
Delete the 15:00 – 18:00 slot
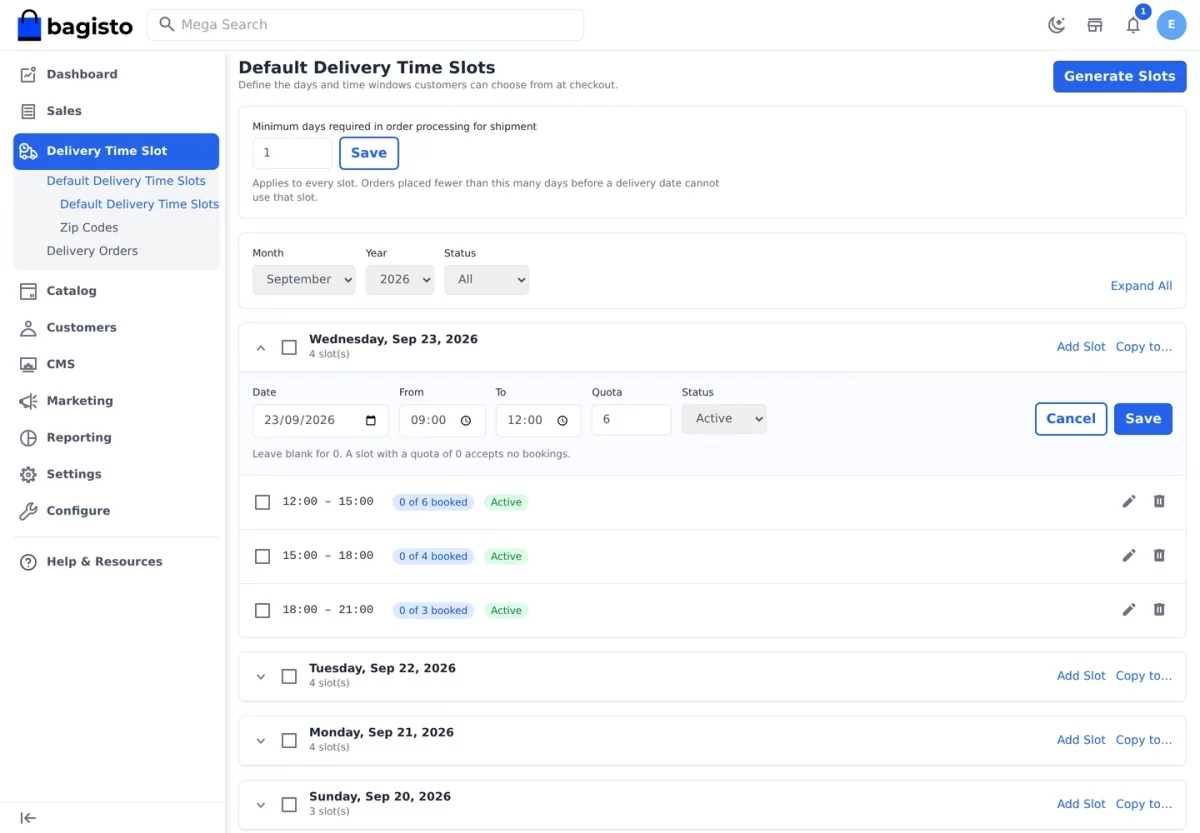pyautogui.click(x=1159, y=555)
